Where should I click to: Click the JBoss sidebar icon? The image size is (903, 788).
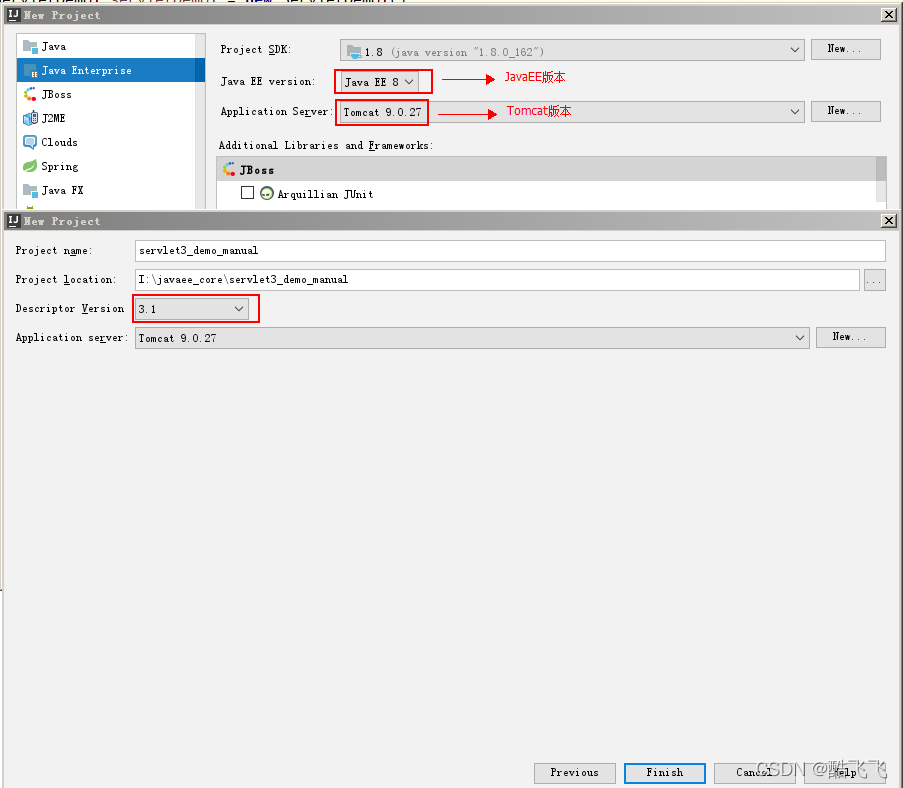tap(30, 94)
